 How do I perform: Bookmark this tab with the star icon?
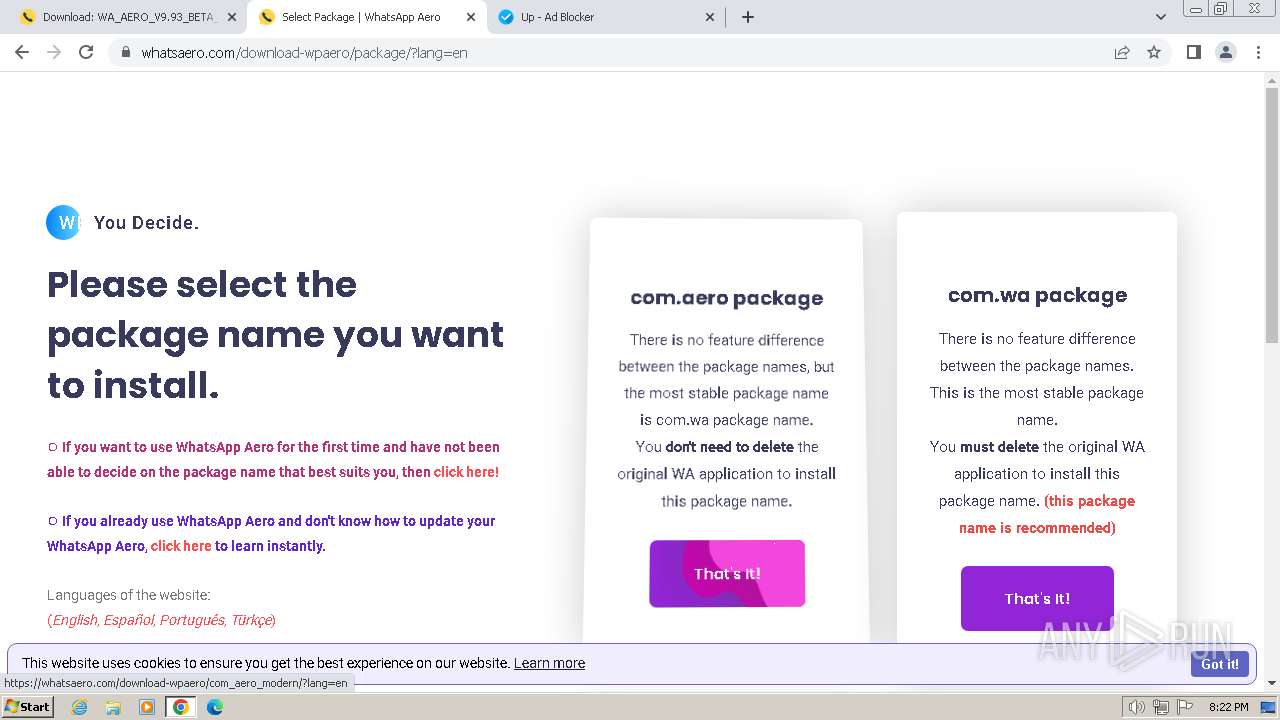coord(1154,52)
